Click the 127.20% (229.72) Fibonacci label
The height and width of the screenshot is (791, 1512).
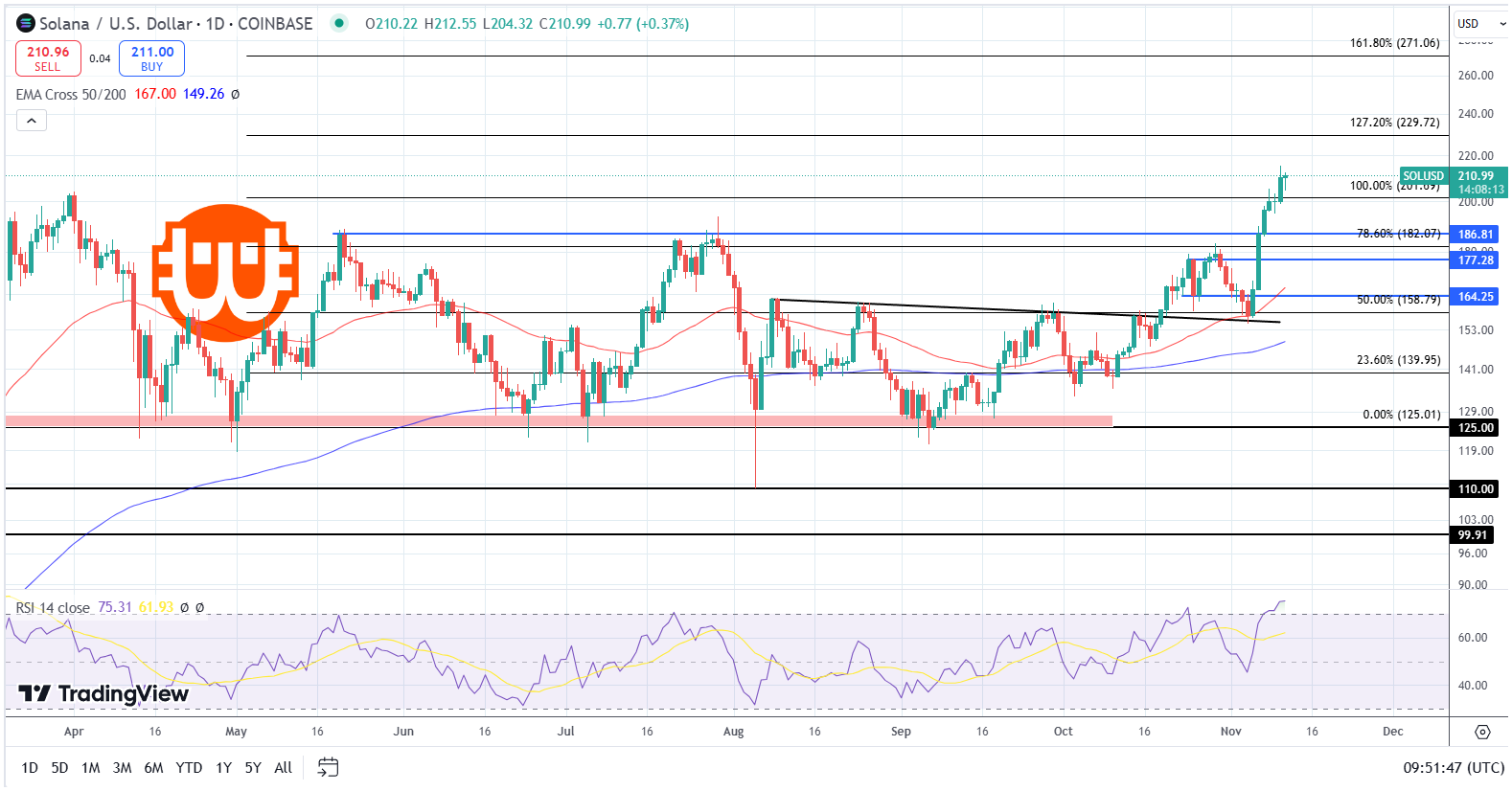[x=1394, y=123]
